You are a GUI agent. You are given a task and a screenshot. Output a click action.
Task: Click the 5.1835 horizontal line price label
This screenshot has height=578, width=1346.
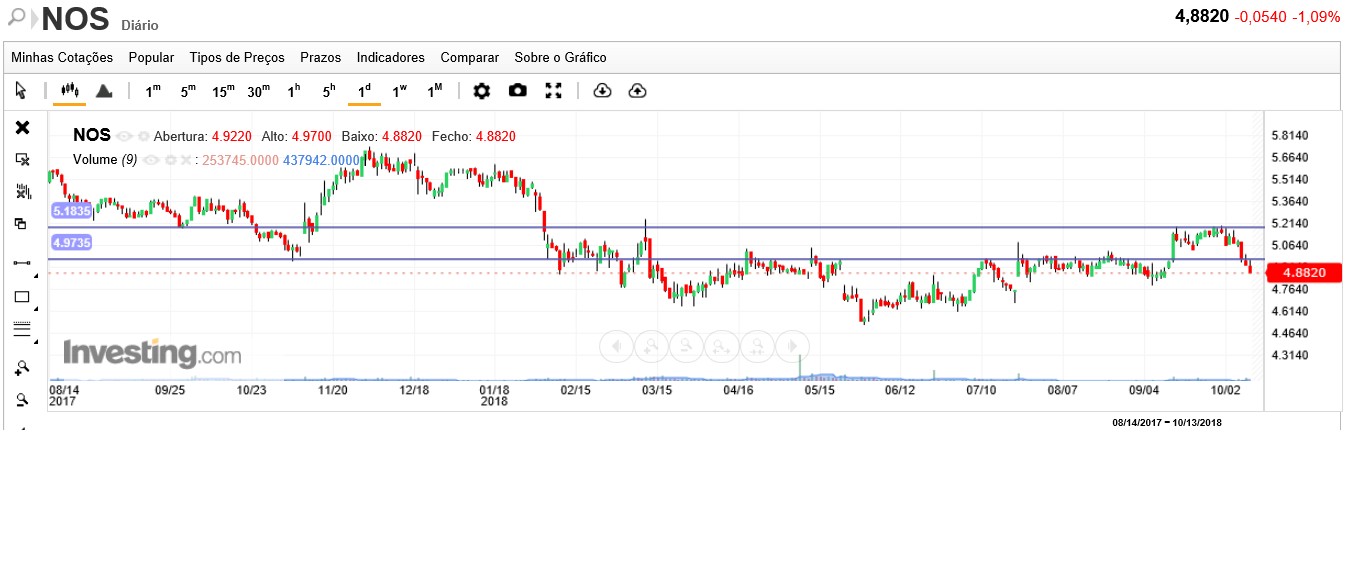click(x=71, y=211)
